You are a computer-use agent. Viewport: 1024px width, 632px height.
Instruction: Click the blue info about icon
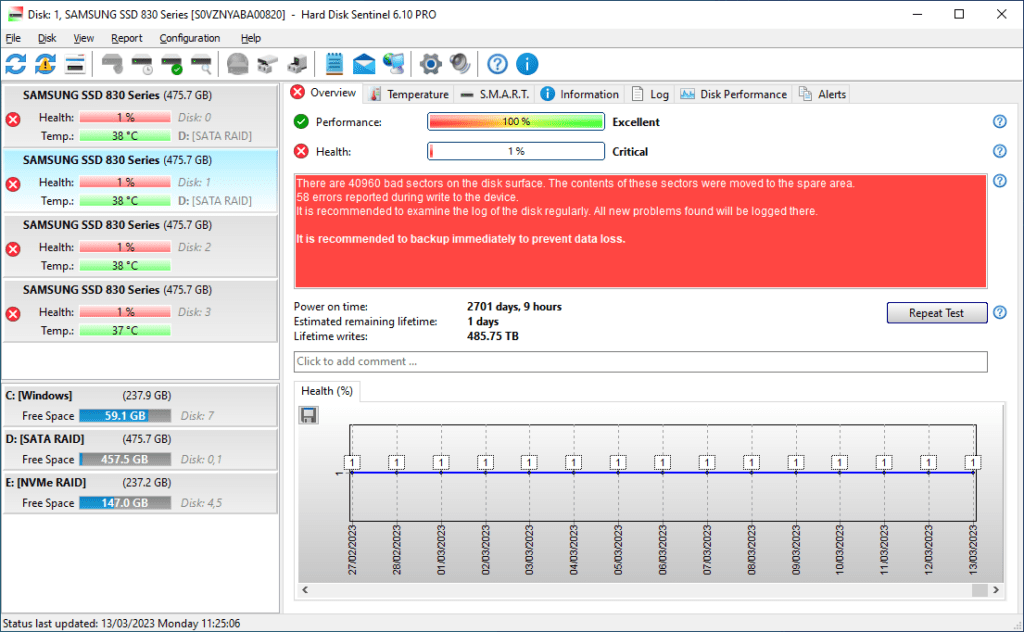click(527, 65)
